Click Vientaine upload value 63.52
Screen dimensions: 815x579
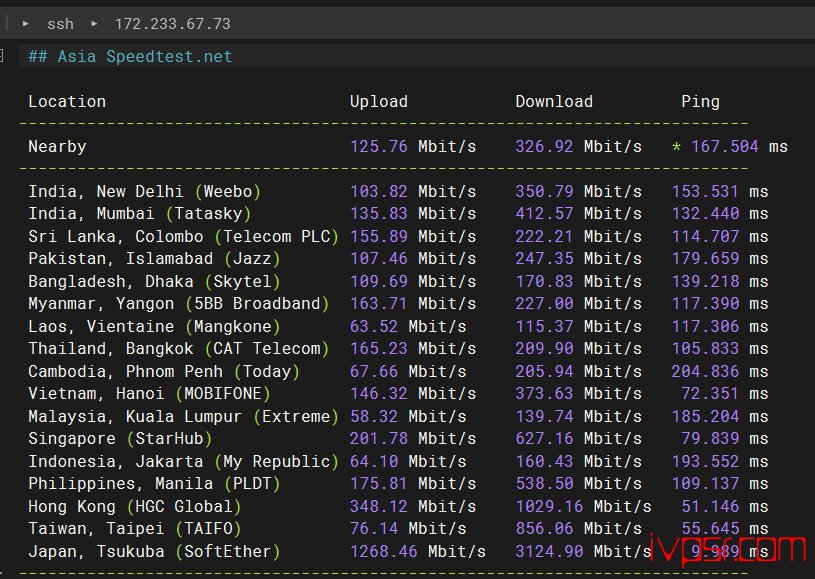(x=374, y=326)
